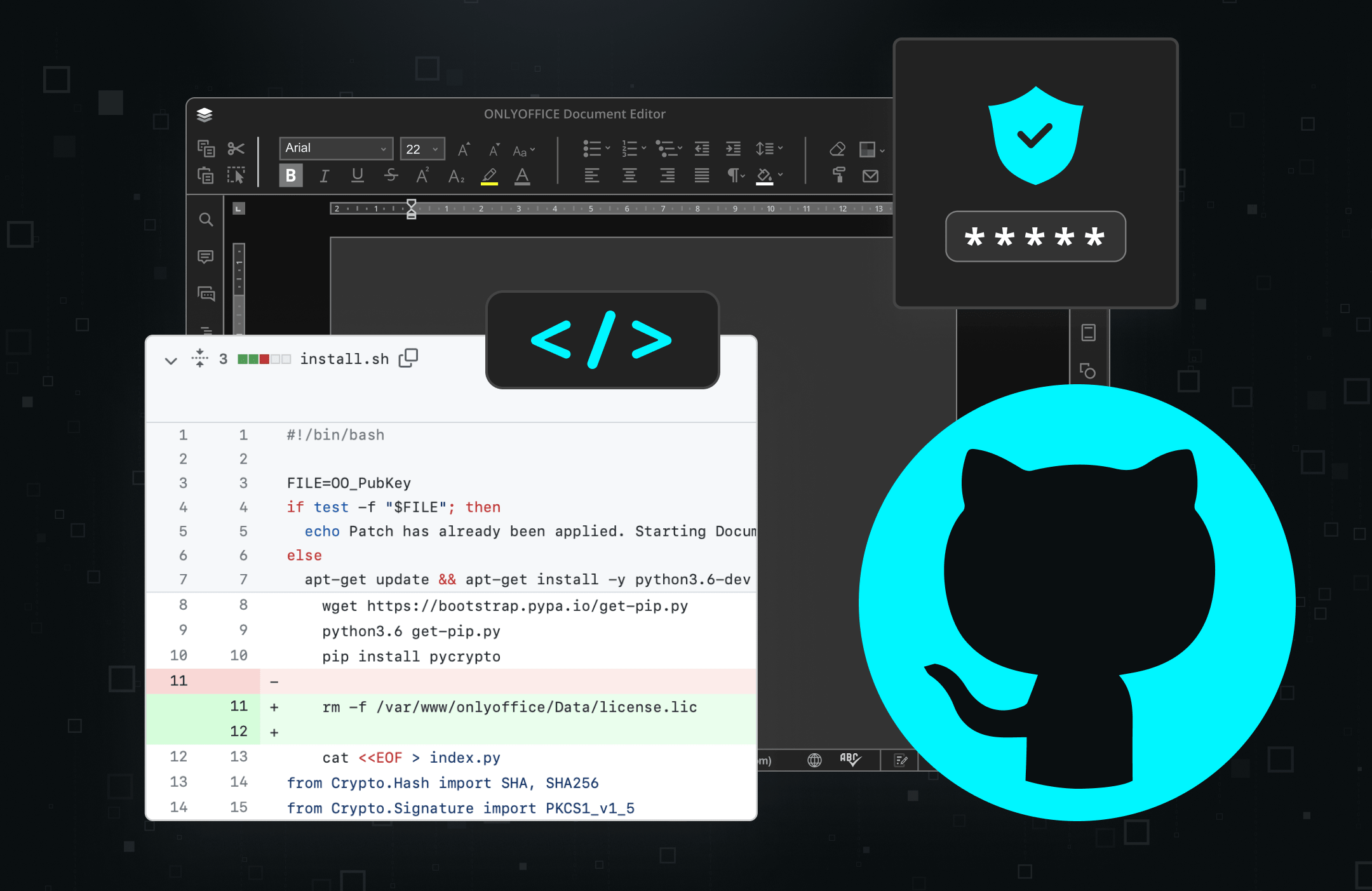Open the Change Case dropdown
The image size is (1372, 891).
point(524,151)
